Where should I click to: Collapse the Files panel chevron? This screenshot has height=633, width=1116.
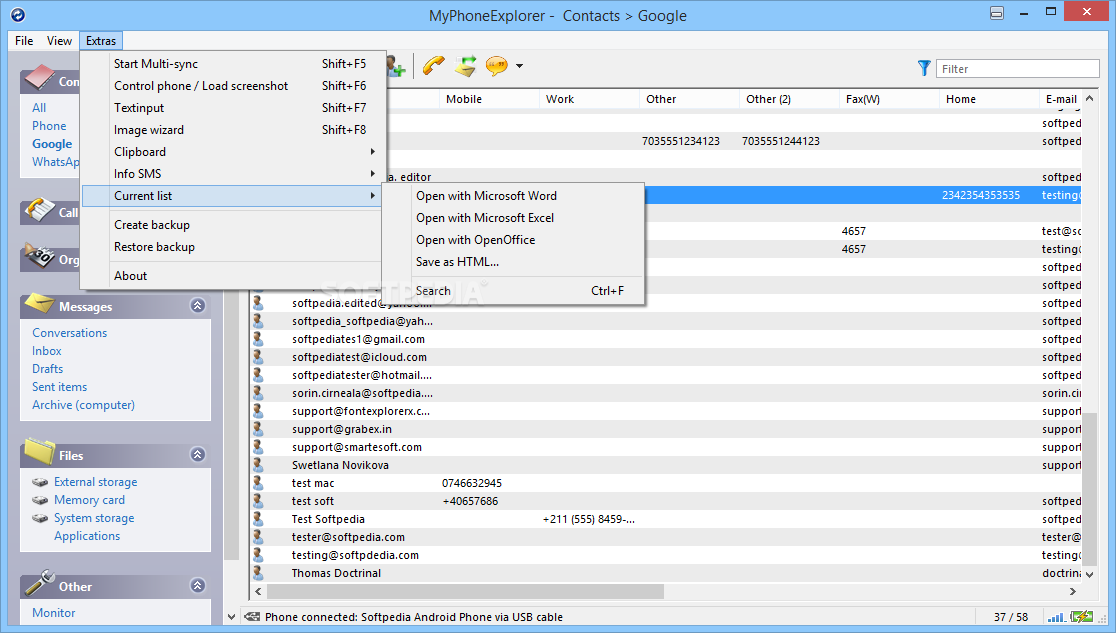click(198, 454)
